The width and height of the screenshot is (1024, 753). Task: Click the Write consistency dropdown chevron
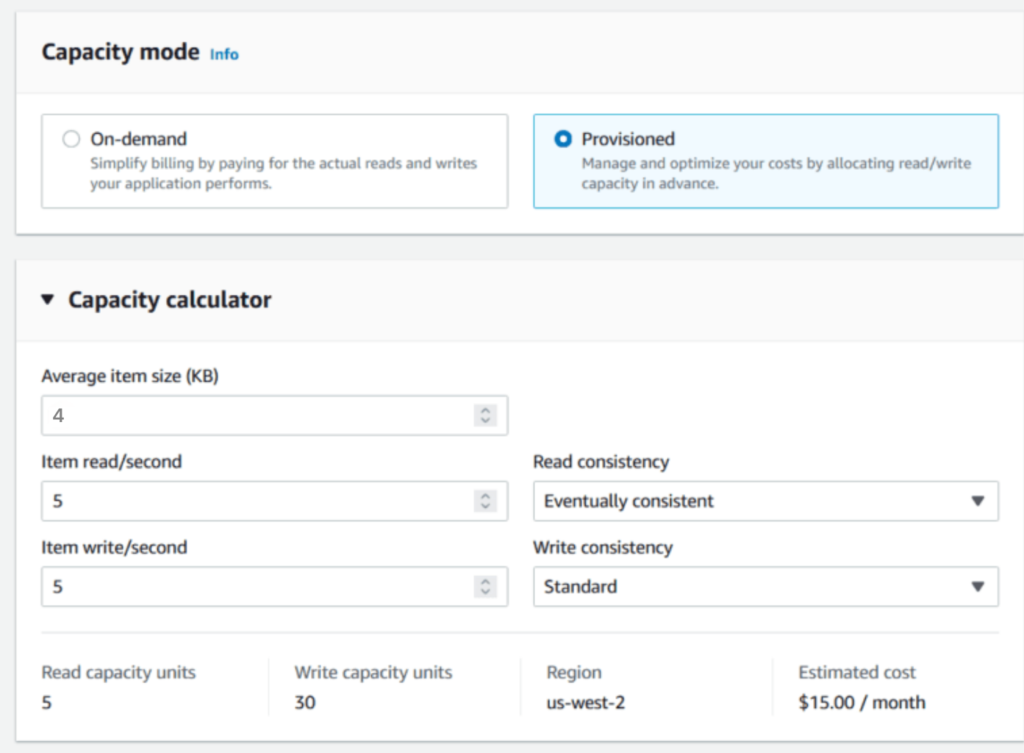(x=977, y=586)
